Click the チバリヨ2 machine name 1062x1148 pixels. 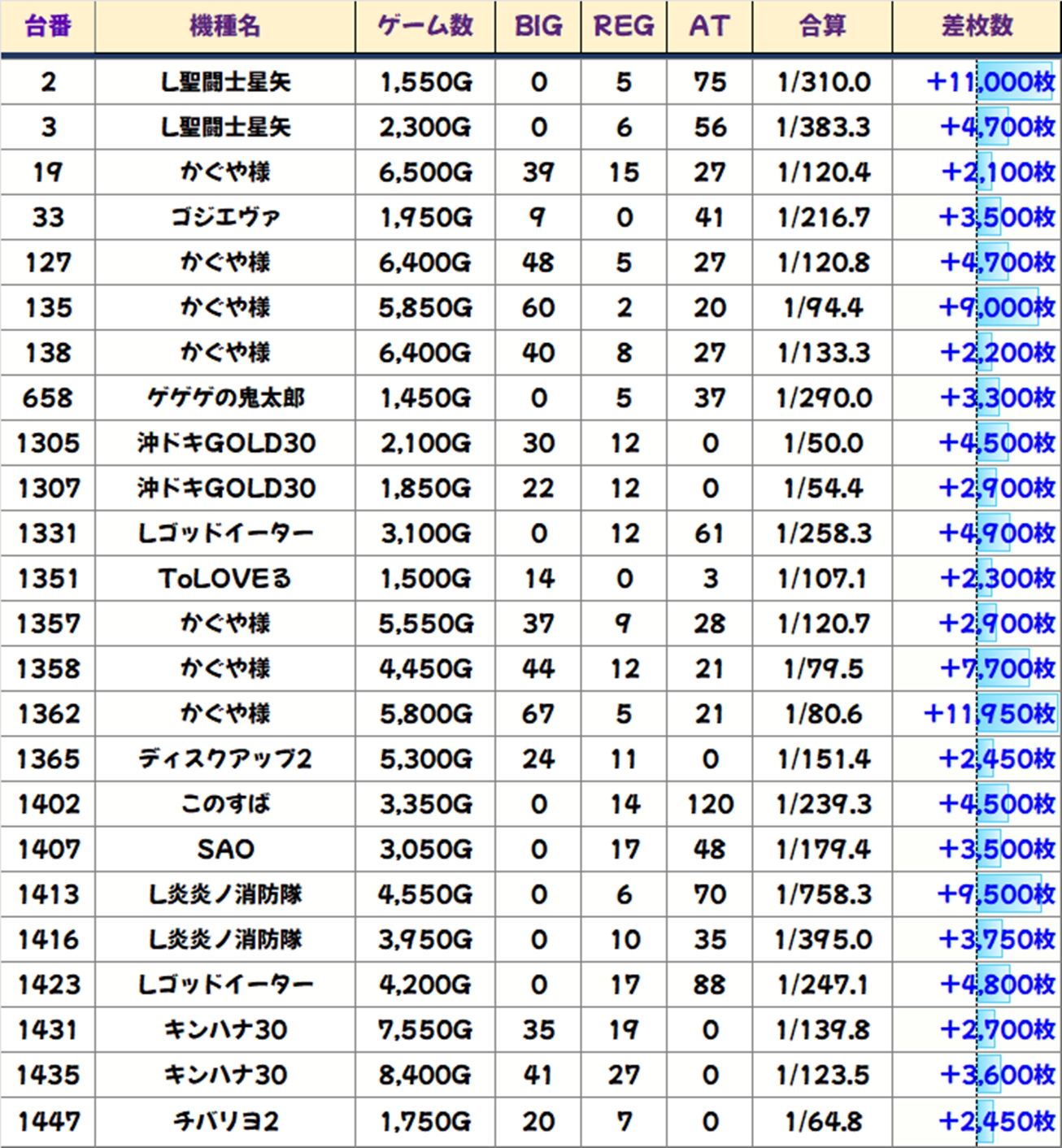coord(224,1121)
